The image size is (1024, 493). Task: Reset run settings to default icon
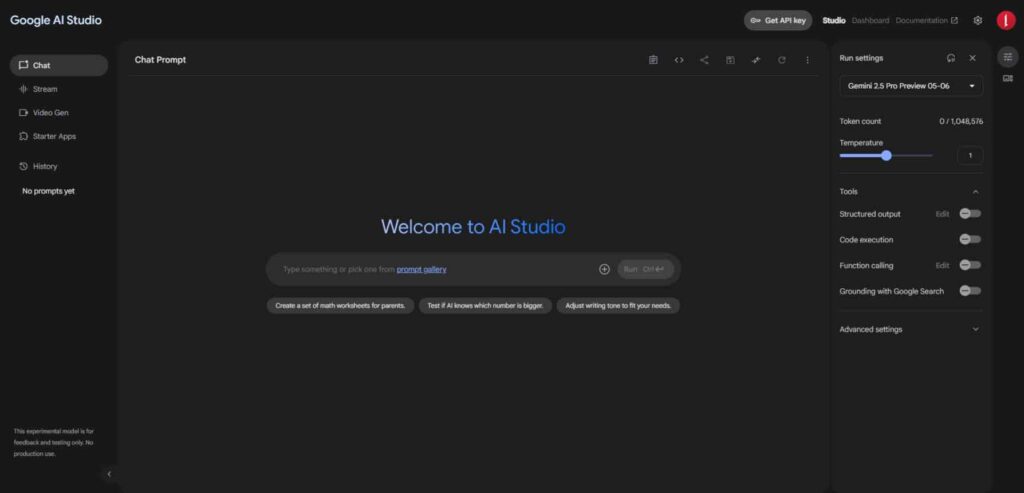click(x=951, y=58)
